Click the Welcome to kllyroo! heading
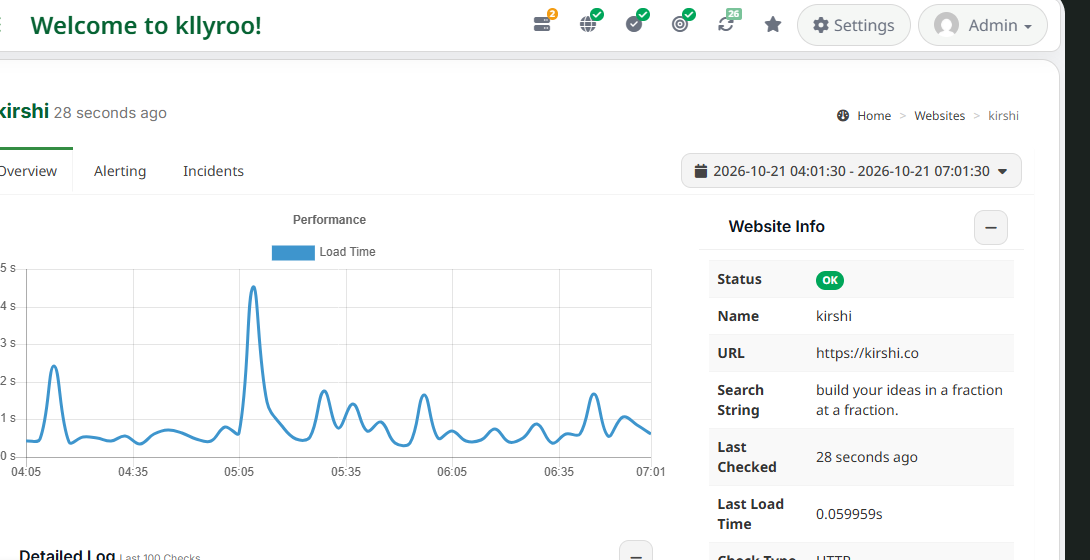Viewport: 1090px width, 560px height. [x=146, y=26]
